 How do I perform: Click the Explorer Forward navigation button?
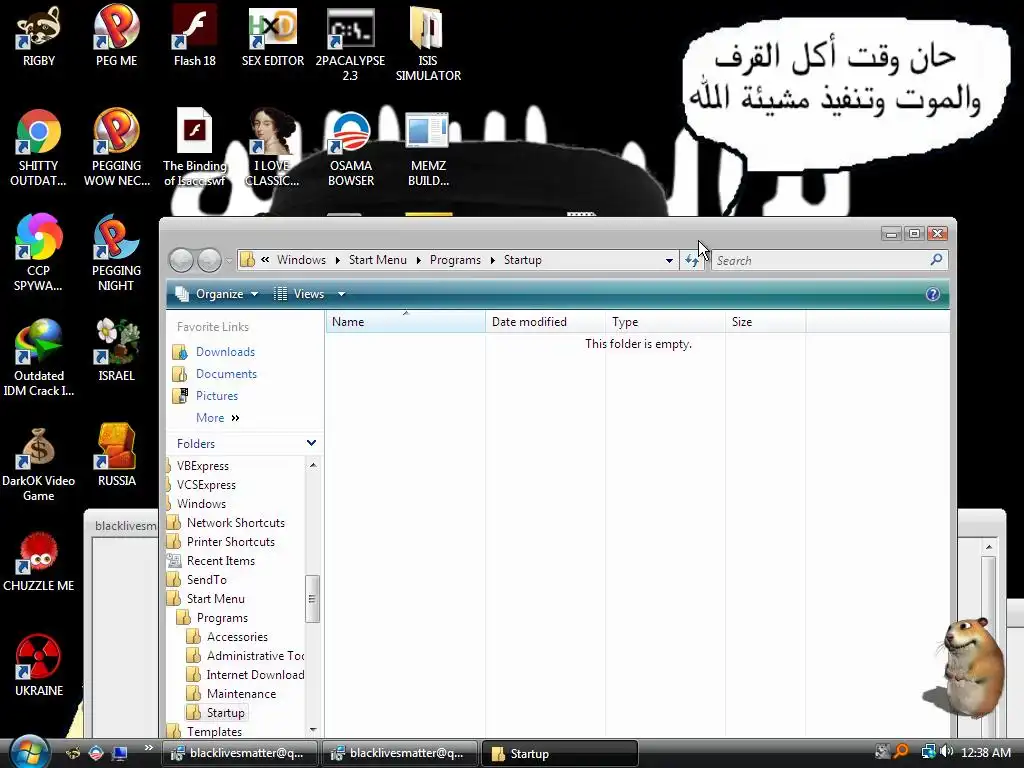(210, 261)
